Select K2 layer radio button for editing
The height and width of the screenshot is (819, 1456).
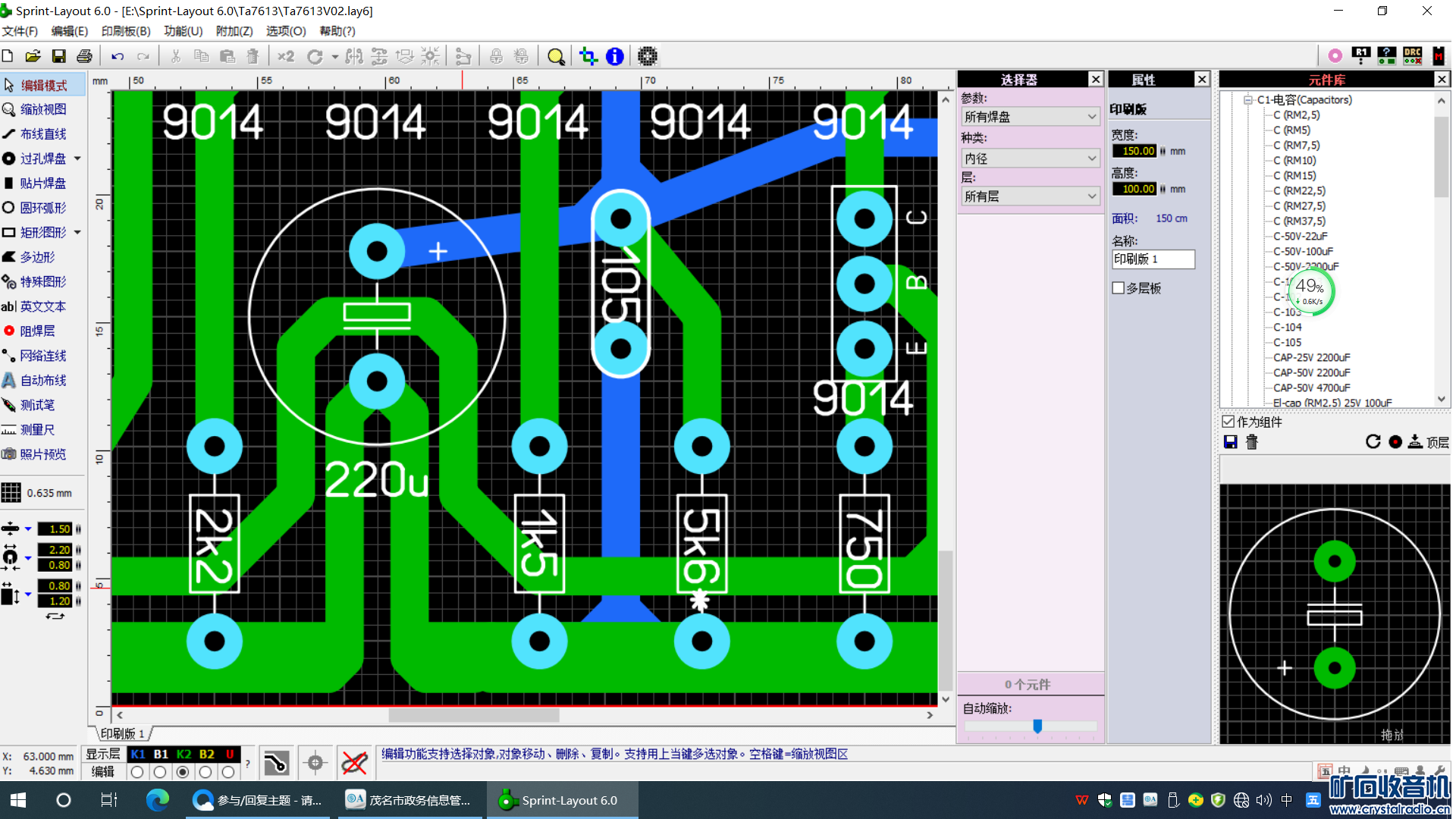(x=183, y=772)
